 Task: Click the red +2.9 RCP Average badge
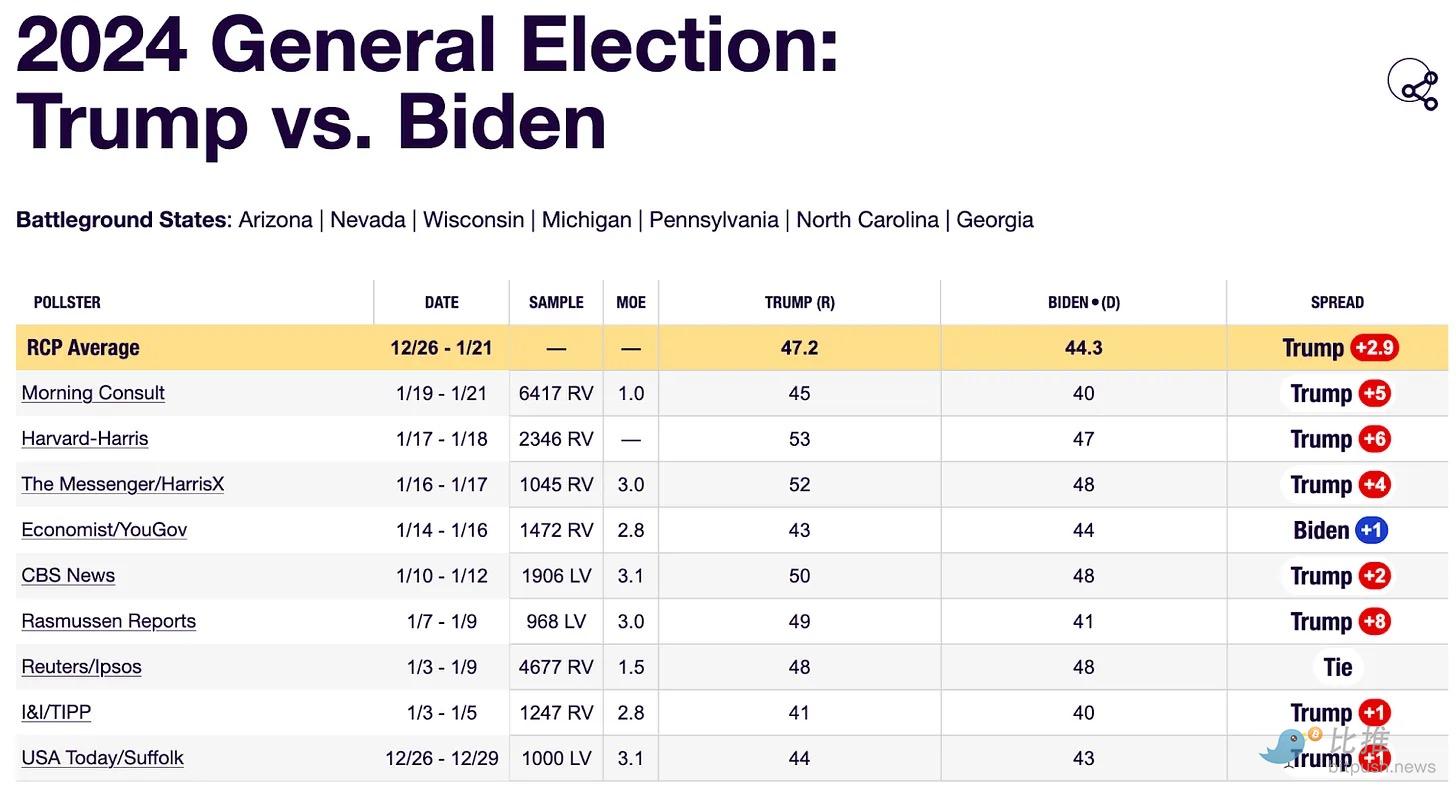[x=1374, y=348]
